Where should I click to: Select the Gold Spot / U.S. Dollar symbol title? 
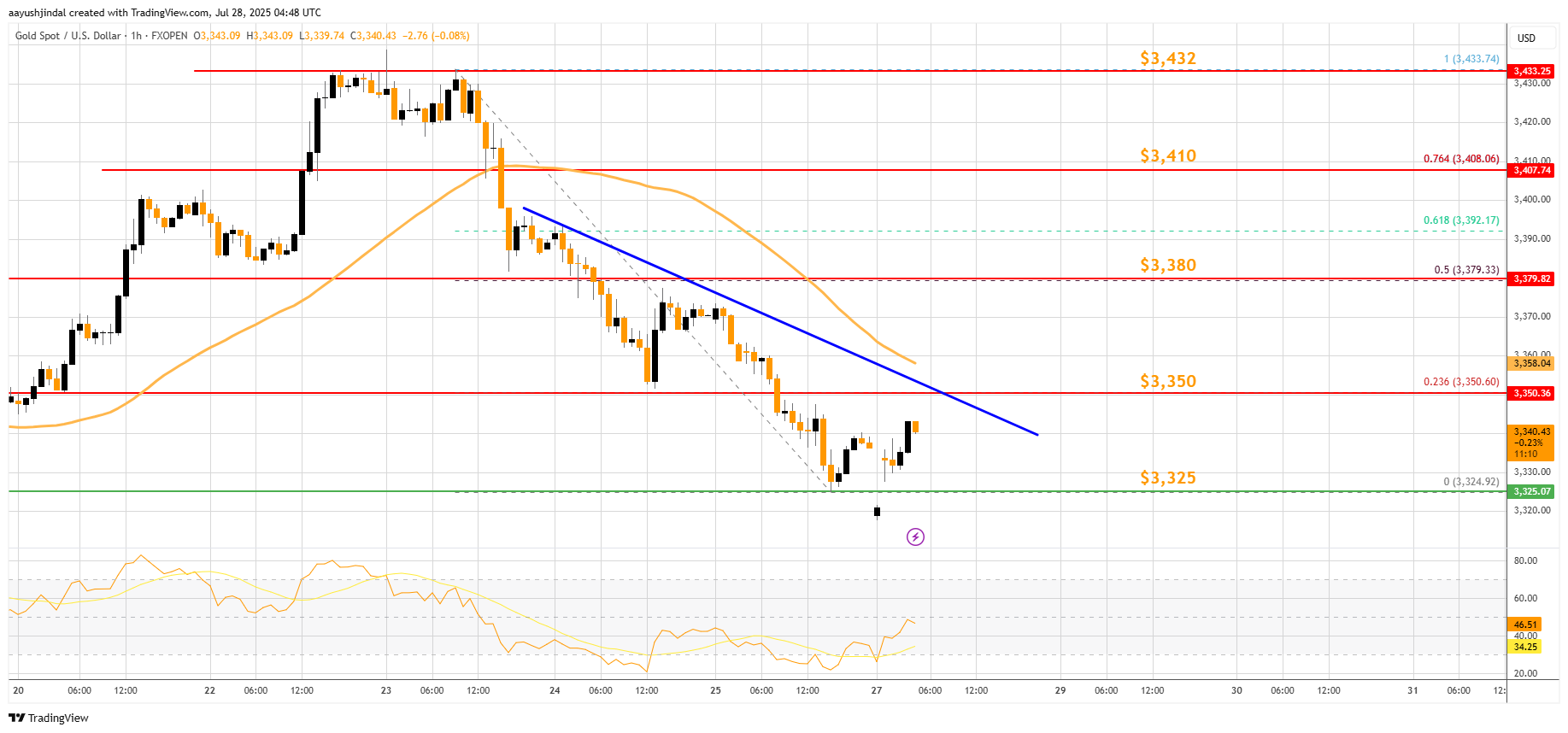[68, 36]
